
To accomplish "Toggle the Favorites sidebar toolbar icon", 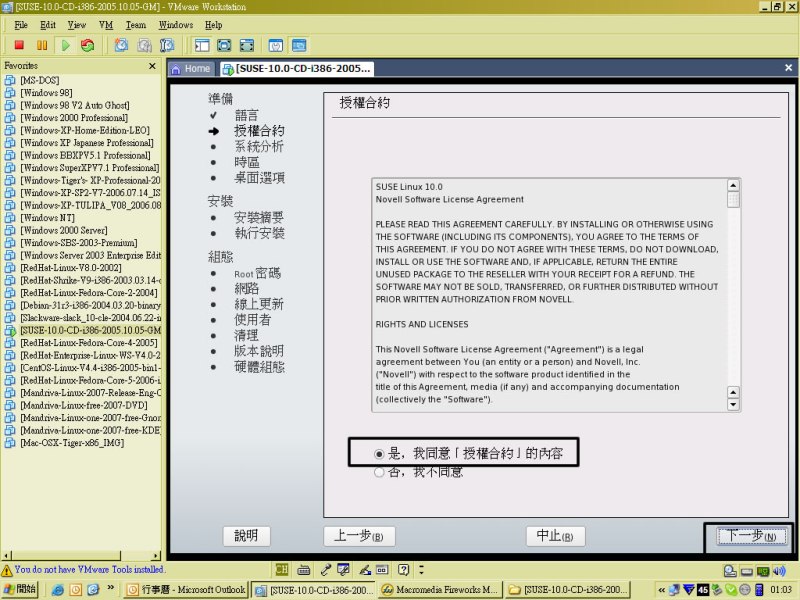I will 202,45.
